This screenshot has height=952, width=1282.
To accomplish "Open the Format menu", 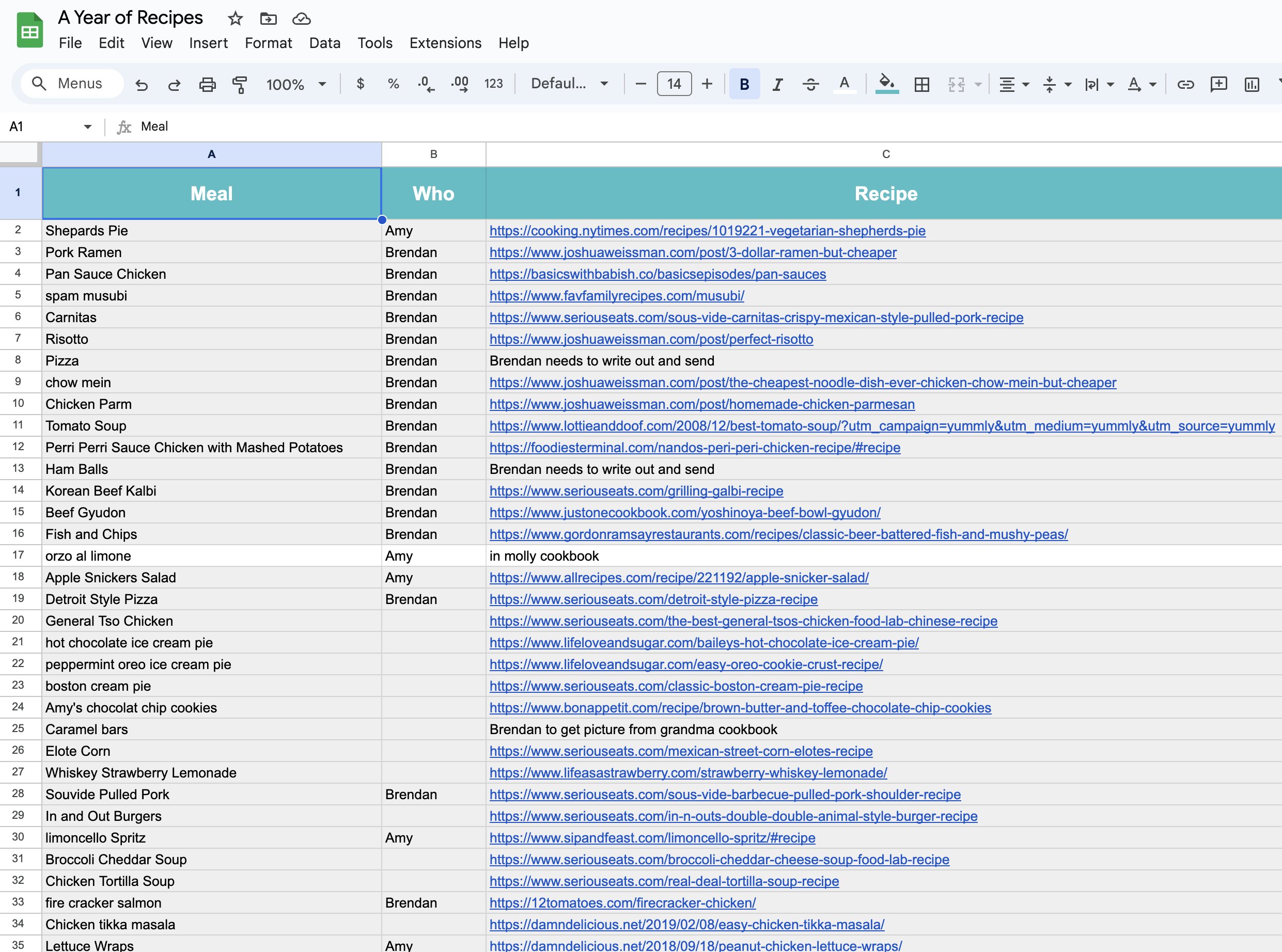I will (268, 43).
